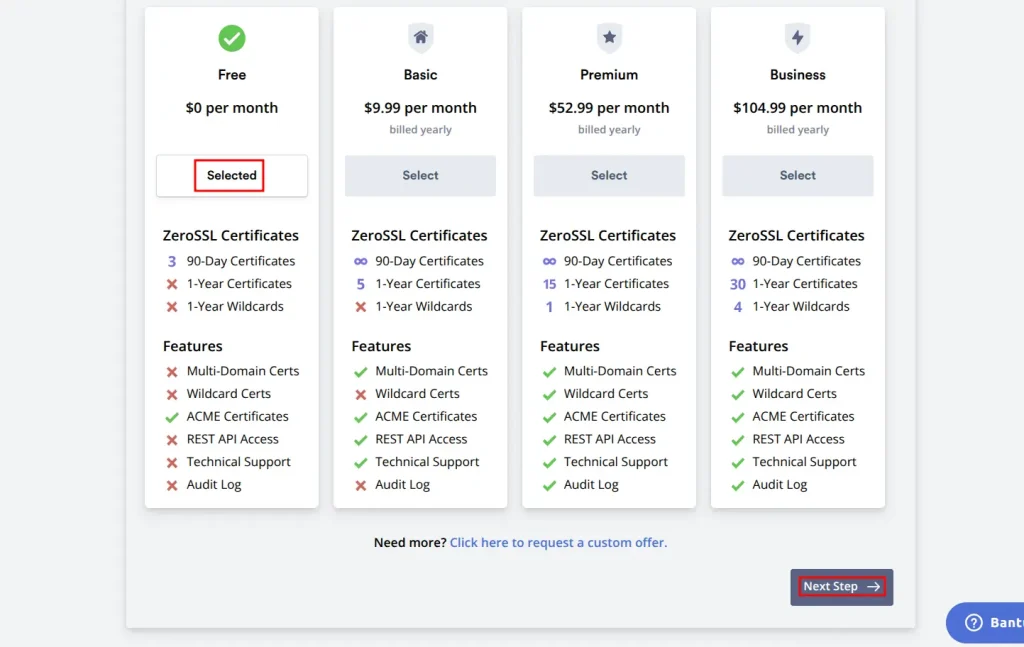Click the red X beside Free Technical Support
The width and height of the screenshot is (1024, 647).
click(174, 462)
